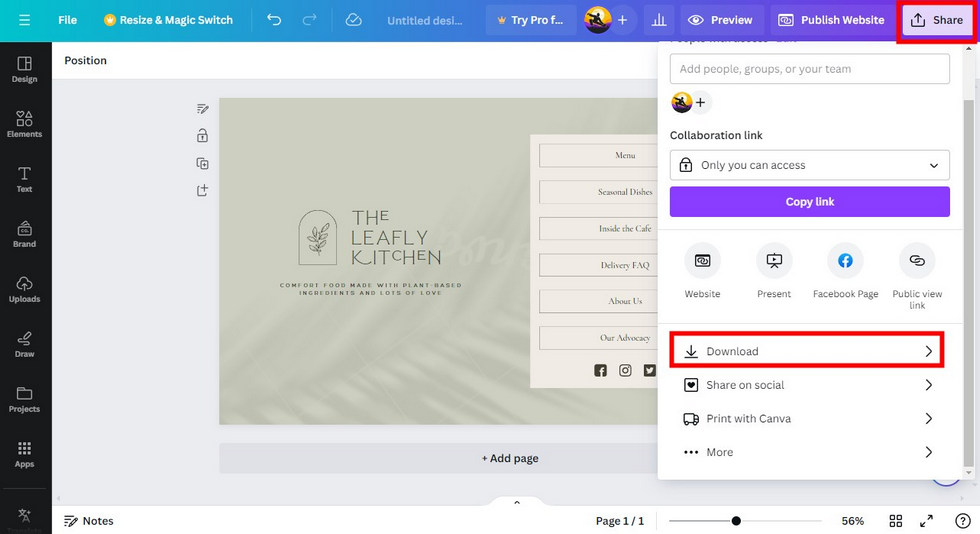Open the Projects sidebar panel
The height and width of the screenshot is (534, 980).
click(24, 399)
